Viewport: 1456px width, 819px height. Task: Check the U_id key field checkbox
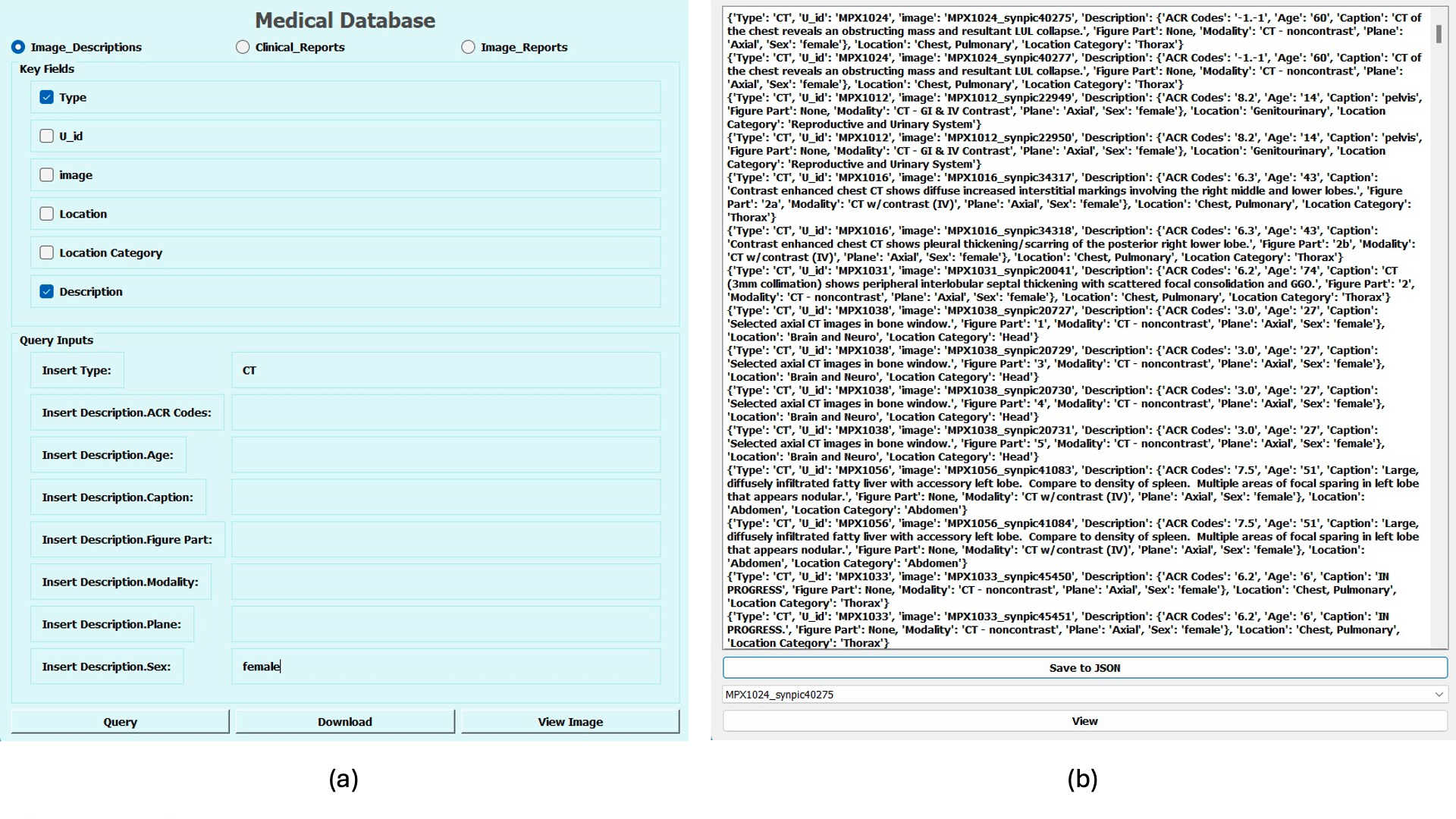(x=46, y=136)
